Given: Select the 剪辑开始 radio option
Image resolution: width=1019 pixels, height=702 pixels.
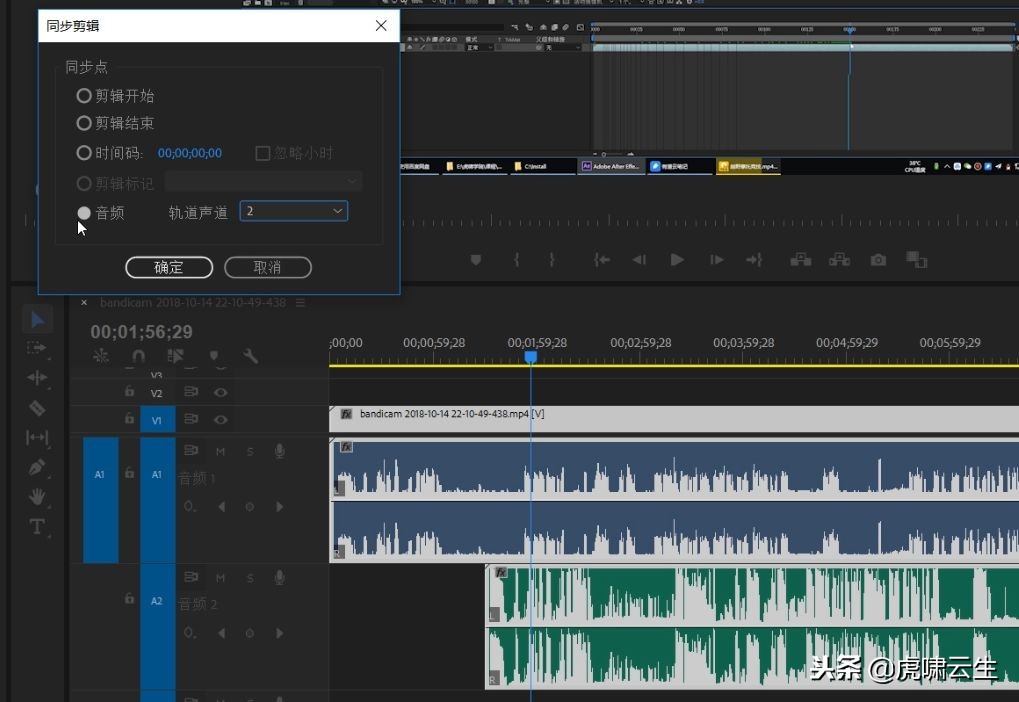Looking at the screenshot, I should (x=84, y=96).
